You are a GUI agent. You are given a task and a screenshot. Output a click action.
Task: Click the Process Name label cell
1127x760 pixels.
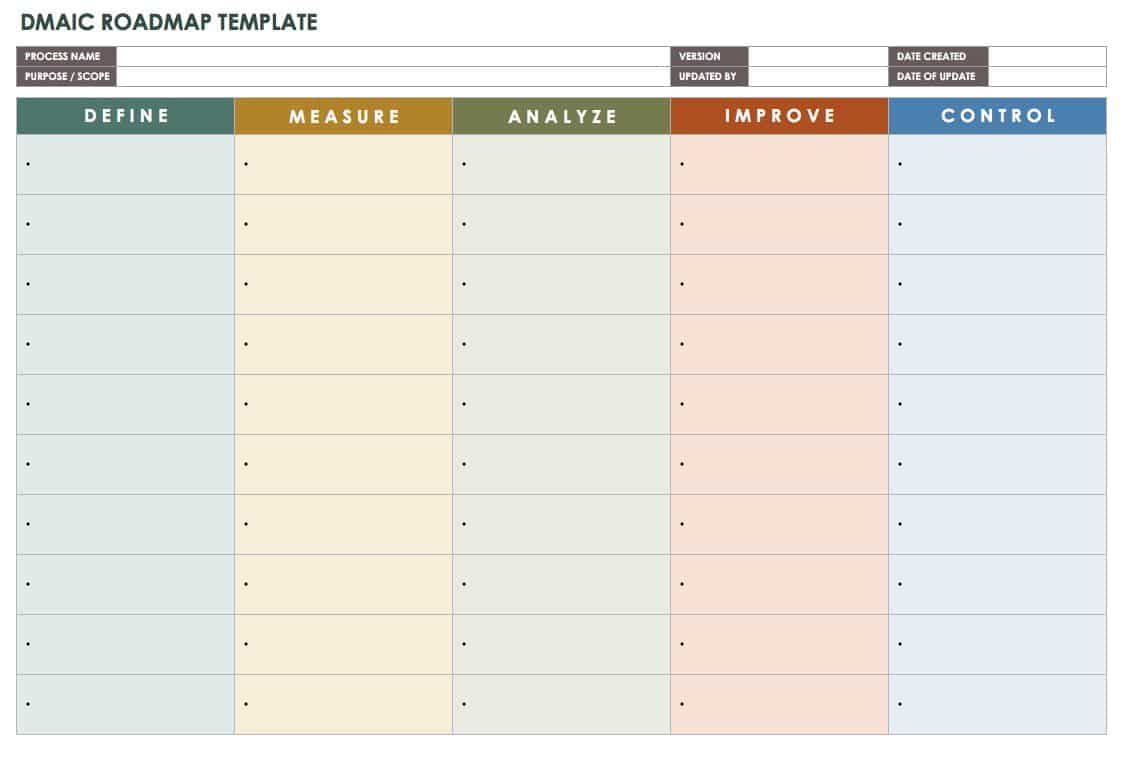[x=66, y=57]
